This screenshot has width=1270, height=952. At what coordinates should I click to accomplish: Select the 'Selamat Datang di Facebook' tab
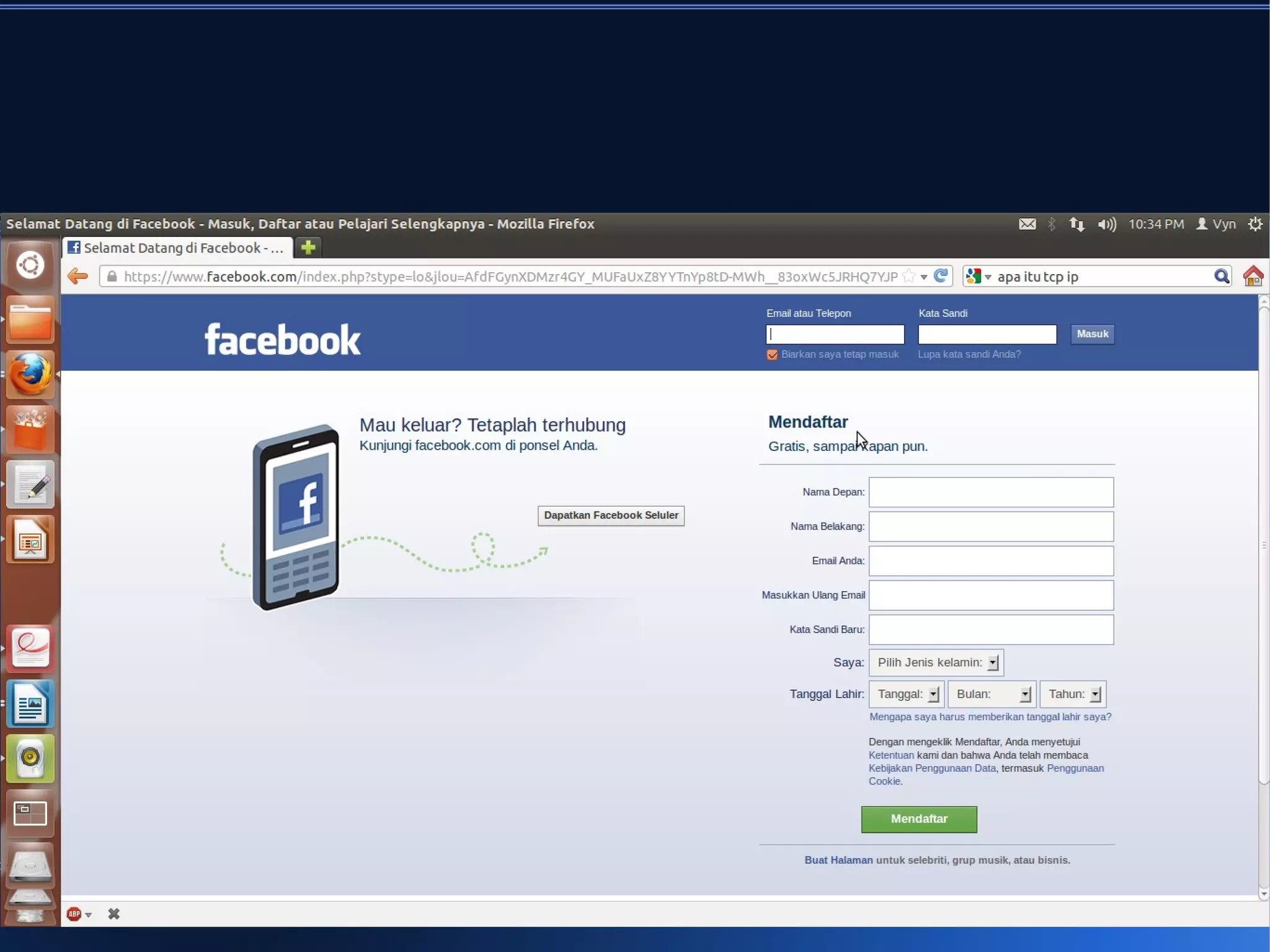(177, 247)
